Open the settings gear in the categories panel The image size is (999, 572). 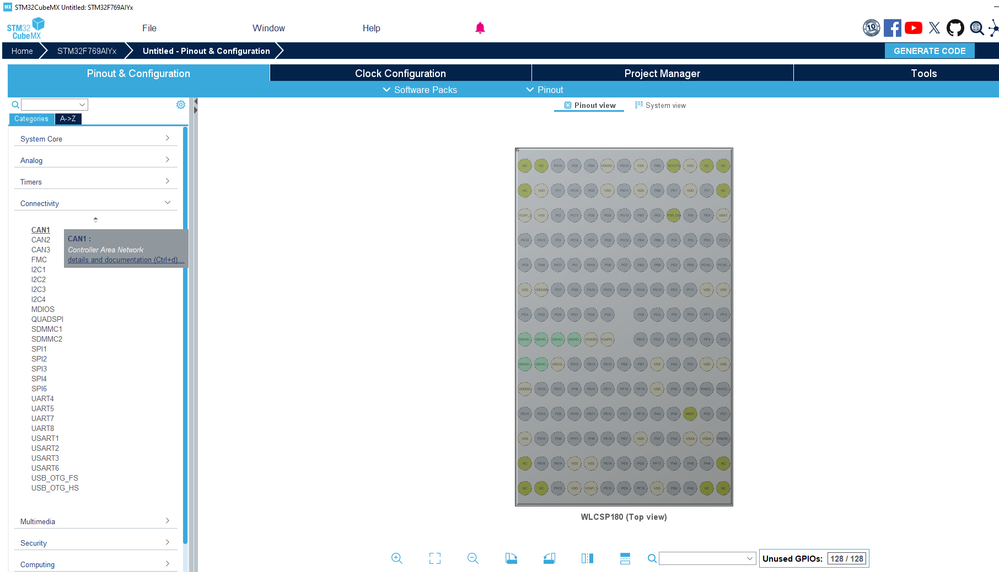(180, 104)
